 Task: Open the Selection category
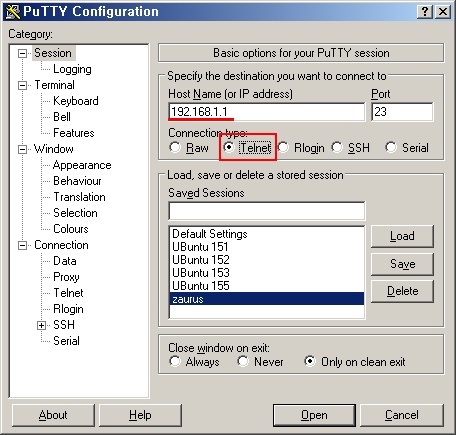75,213
